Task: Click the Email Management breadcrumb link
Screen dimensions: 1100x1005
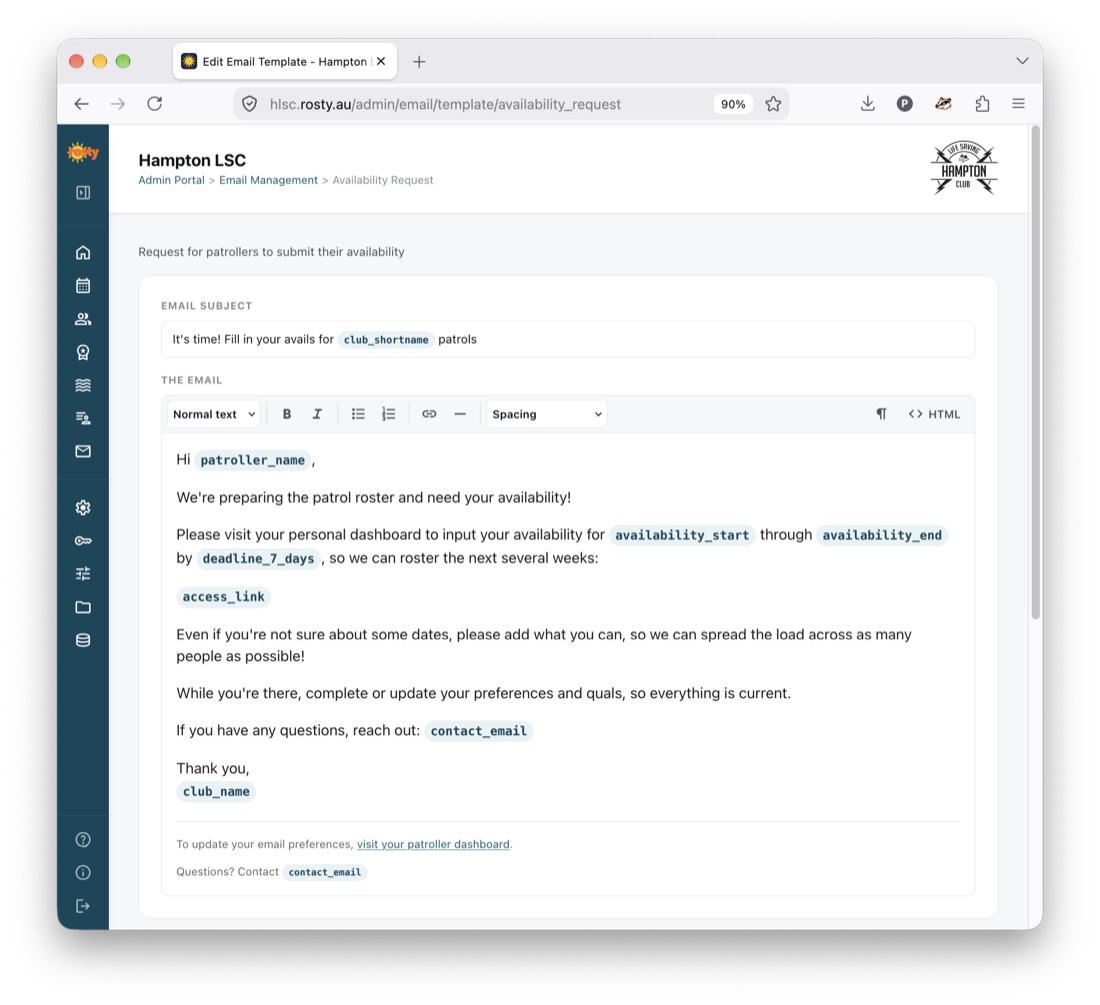Action: pyautogui.click(x=268, y=180)
